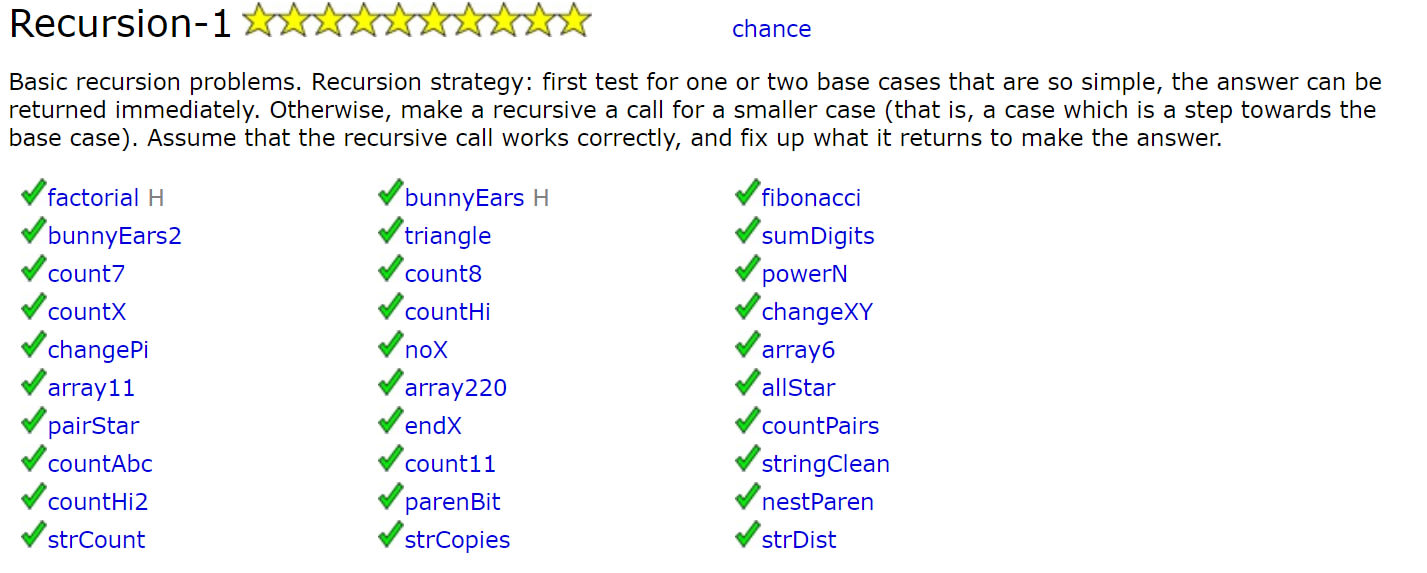Image resolution: width=1427 pixels, height=573 pixels.
Task: Click the H hint marker after factorial
Action: pos(155,198)
